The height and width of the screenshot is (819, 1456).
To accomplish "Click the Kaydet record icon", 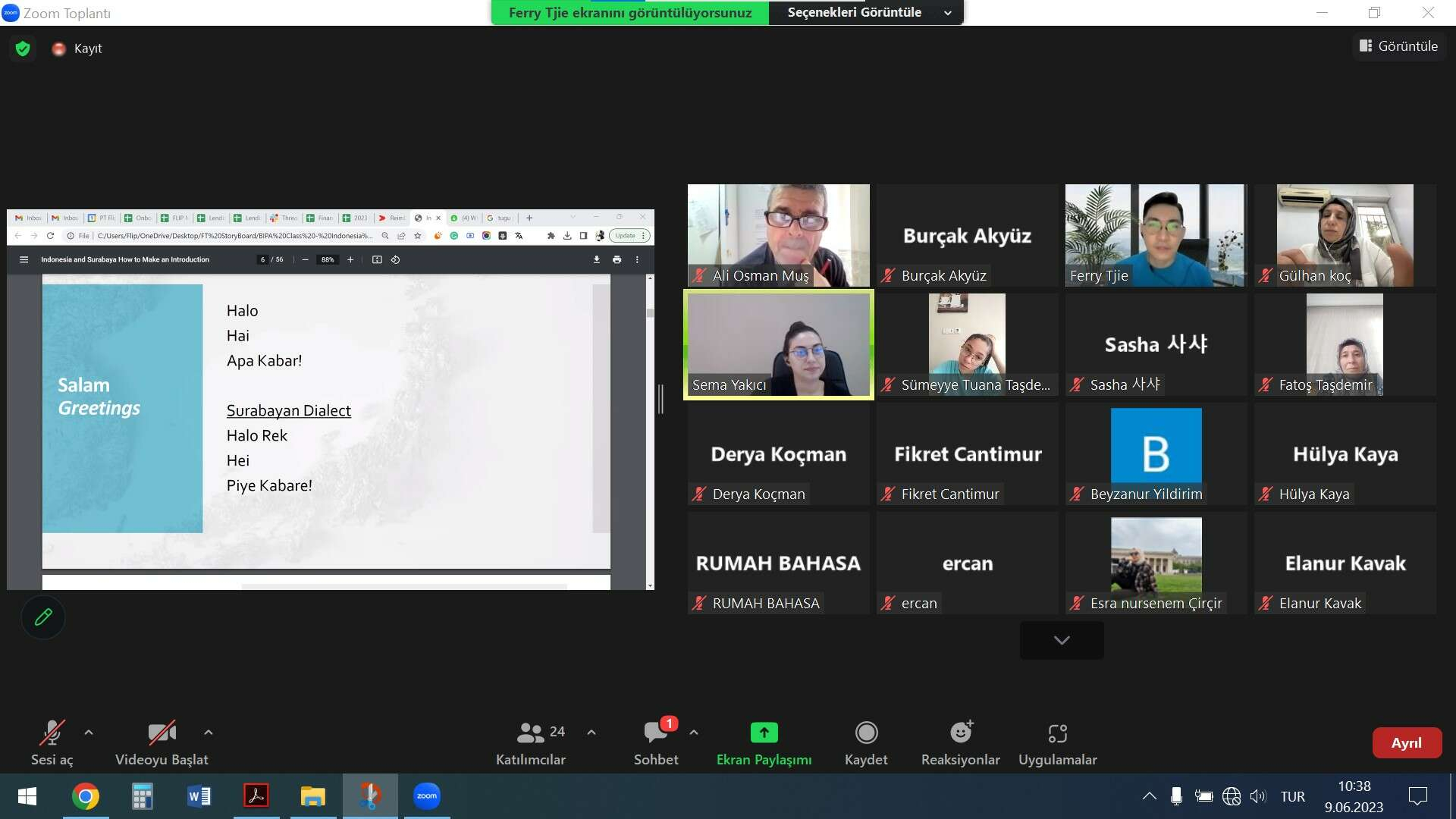I will [x=866, y=733].
